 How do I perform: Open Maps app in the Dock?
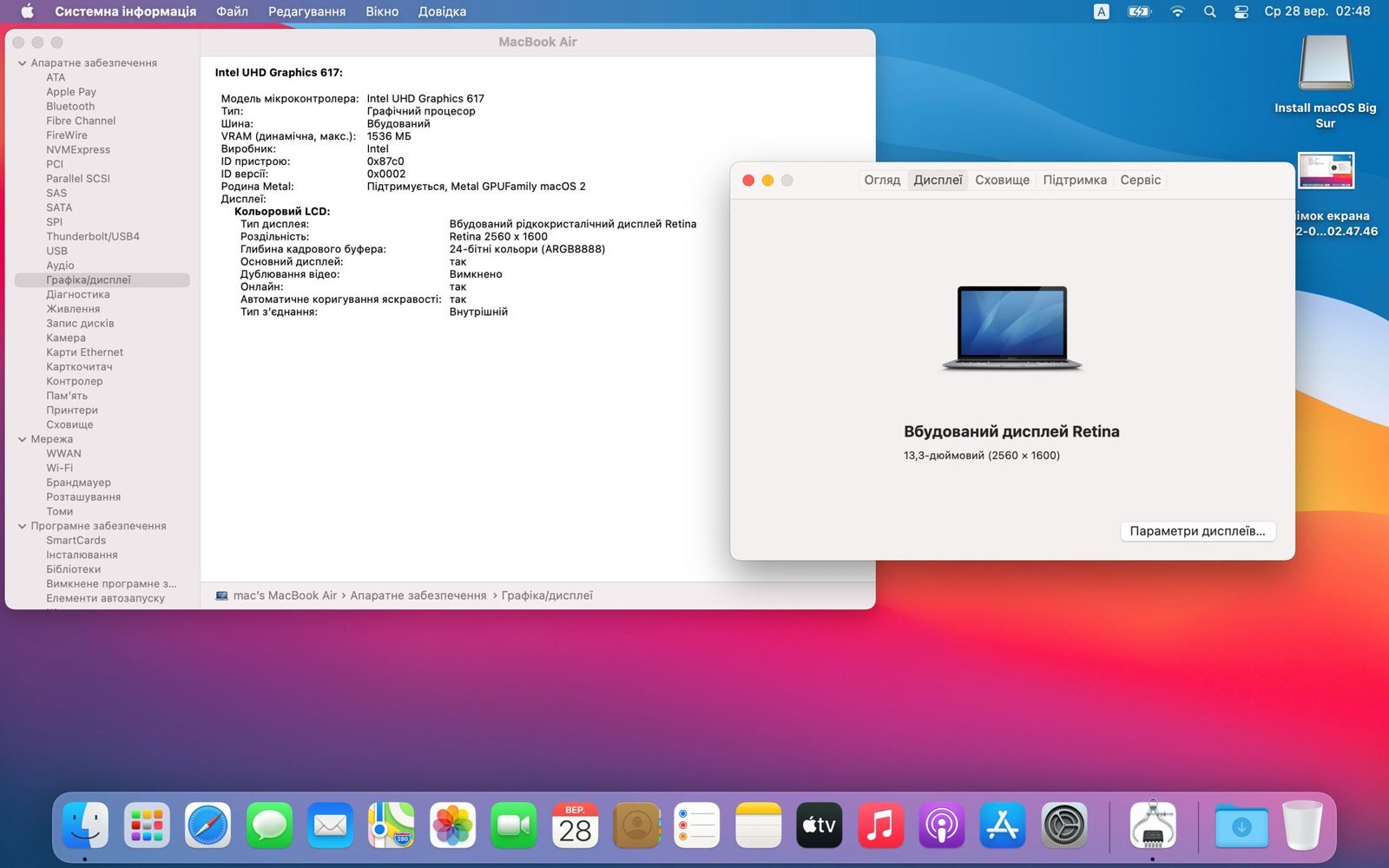pos(392,825)
